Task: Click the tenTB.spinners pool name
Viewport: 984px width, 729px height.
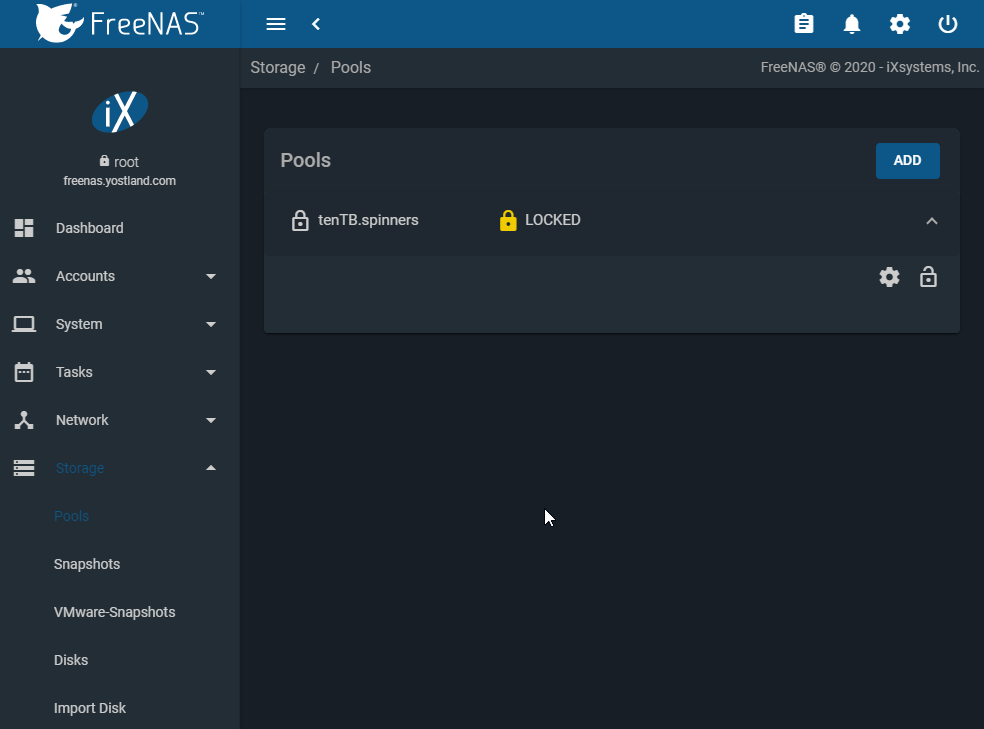Action: tap(368, 220)
